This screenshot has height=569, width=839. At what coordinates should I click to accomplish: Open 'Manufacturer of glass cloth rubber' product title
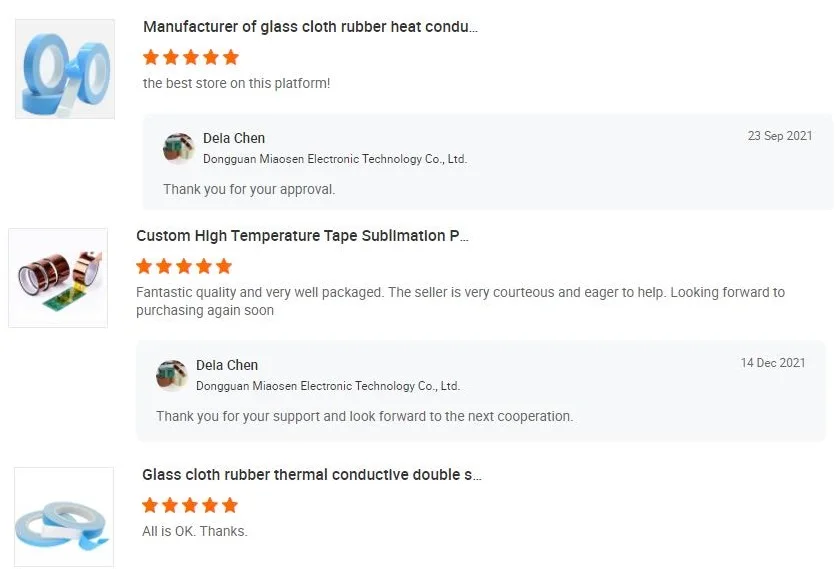click(x=310, y=27)
